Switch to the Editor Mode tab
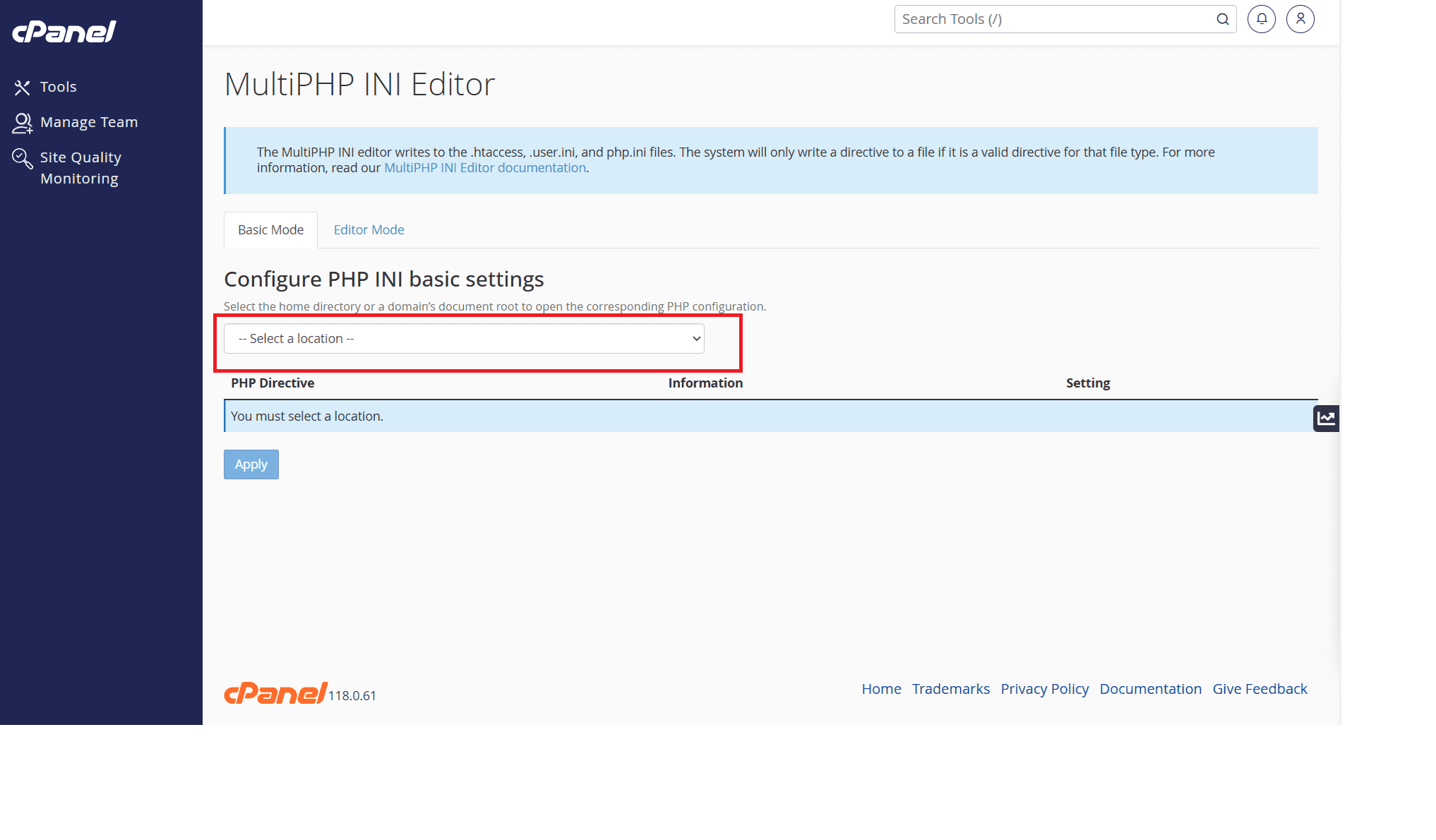 click(369, 230)
